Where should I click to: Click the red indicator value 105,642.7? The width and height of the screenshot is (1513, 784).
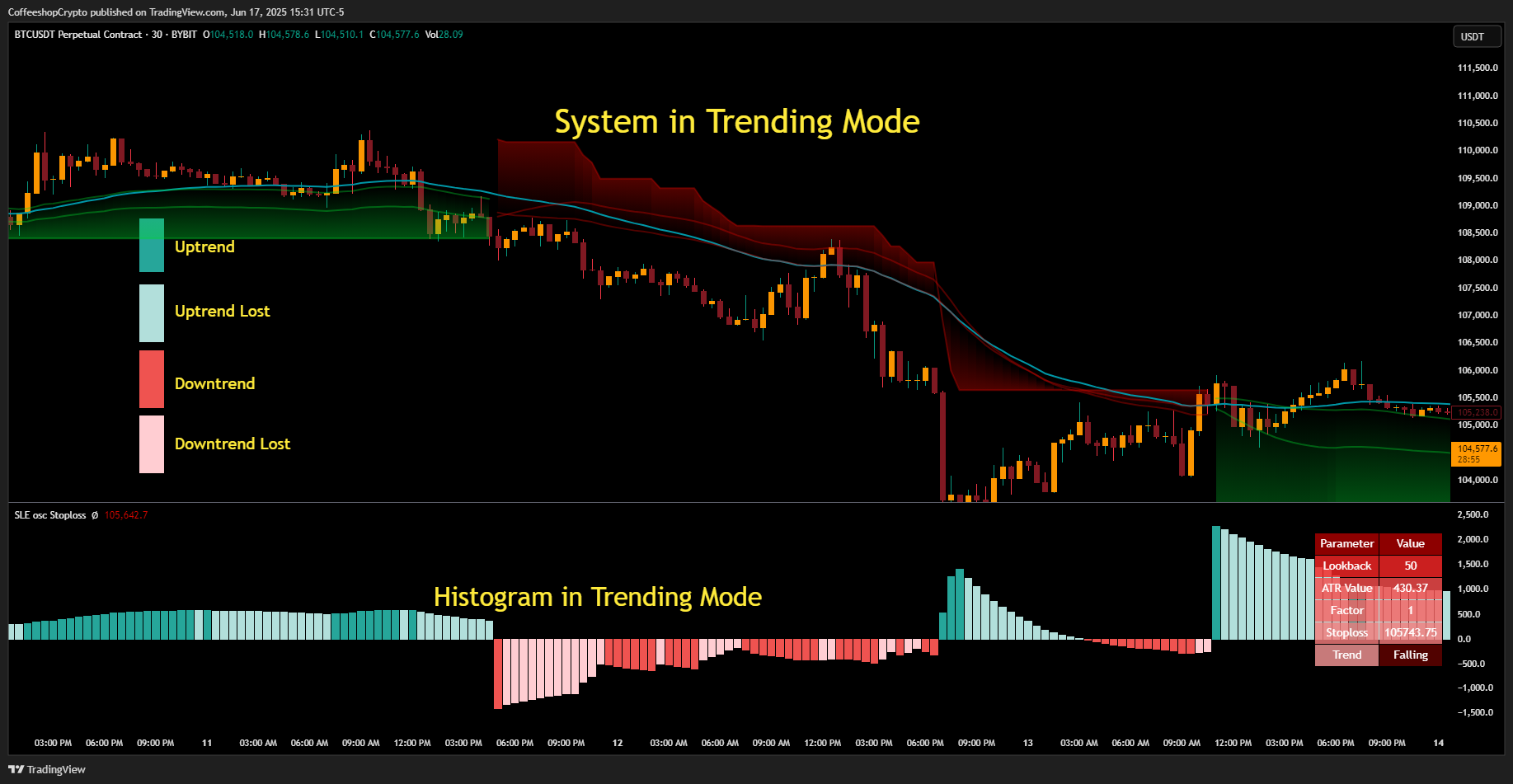[126, 515]
